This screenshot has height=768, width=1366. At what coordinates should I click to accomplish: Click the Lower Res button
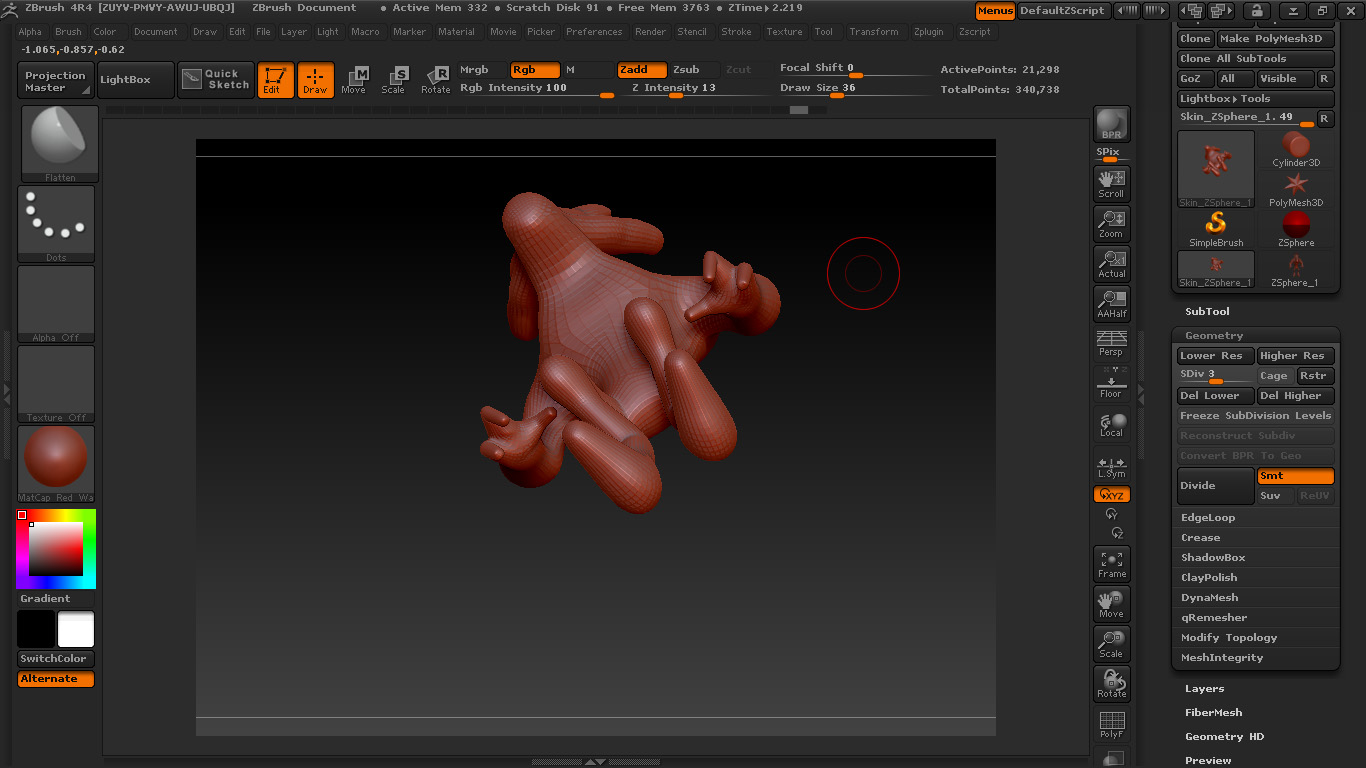pyautogui.click(x=1216, y=356)
